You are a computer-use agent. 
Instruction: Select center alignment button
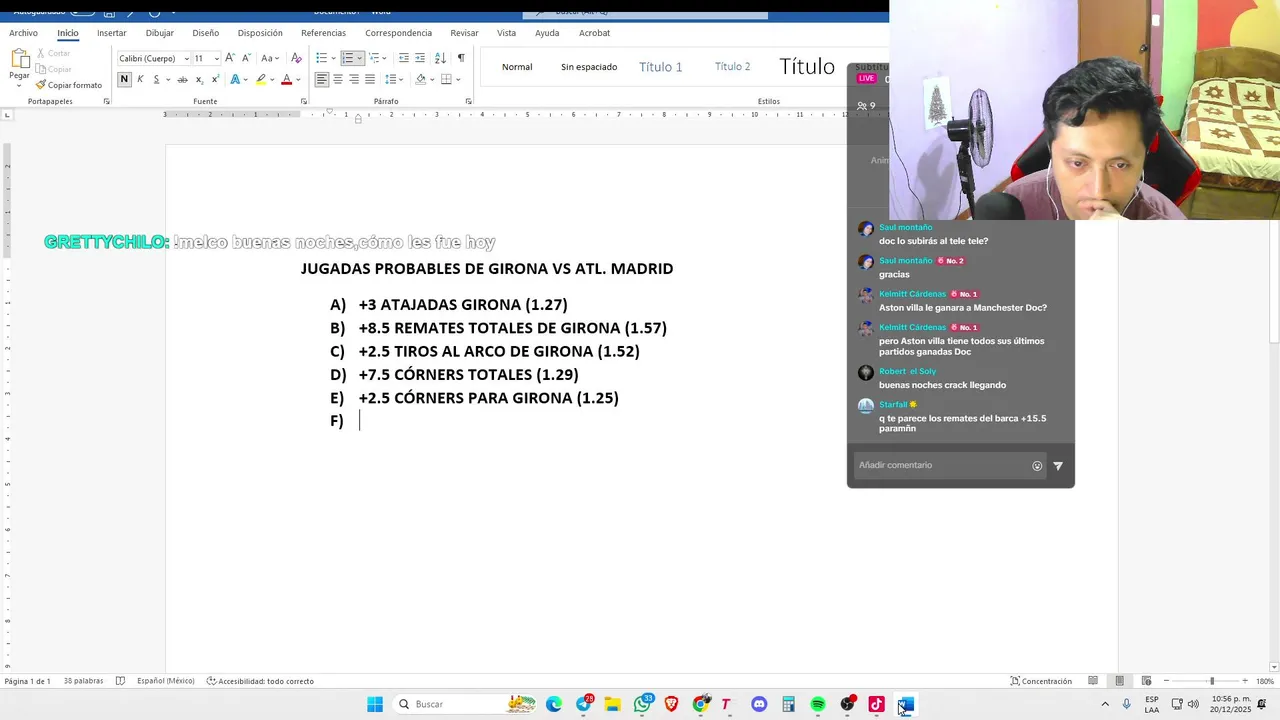click(338, 79)
